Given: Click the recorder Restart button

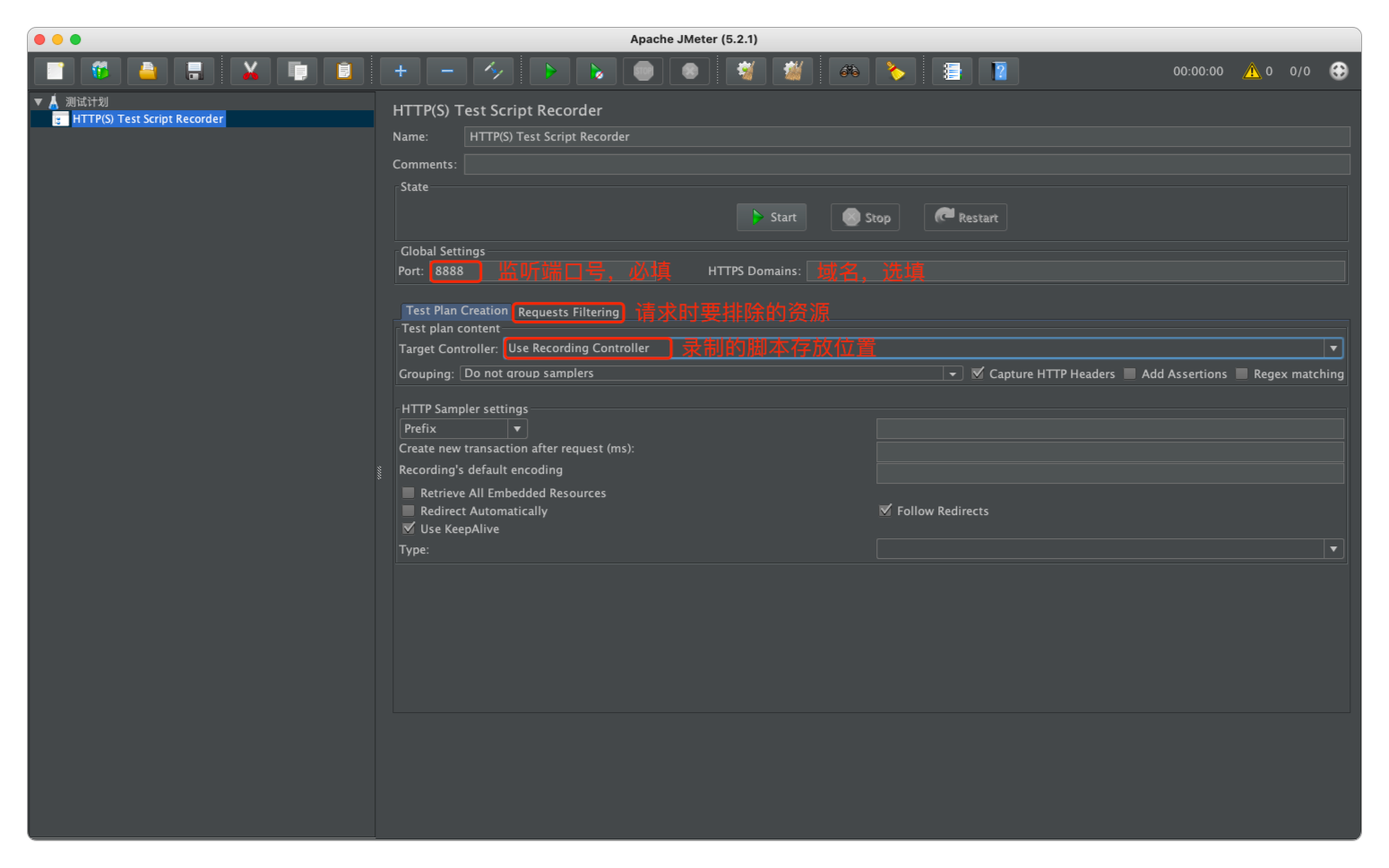Looking at the screenshot, I should pyautogui.click(x=965, y=218).
